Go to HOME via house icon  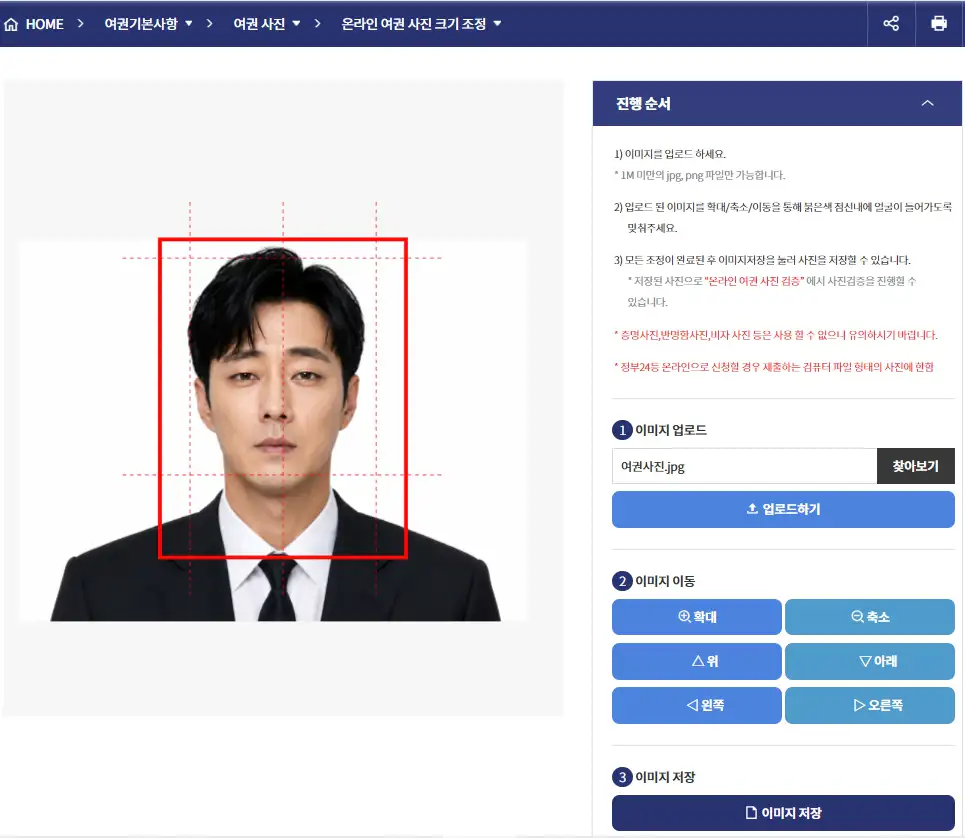tap(11, 25)
